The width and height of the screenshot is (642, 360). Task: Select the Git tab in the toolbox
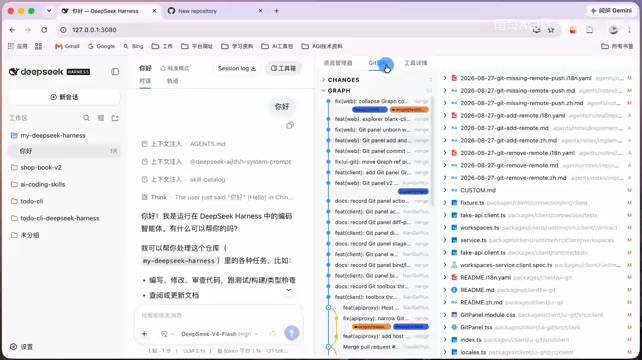pos(379,63)
